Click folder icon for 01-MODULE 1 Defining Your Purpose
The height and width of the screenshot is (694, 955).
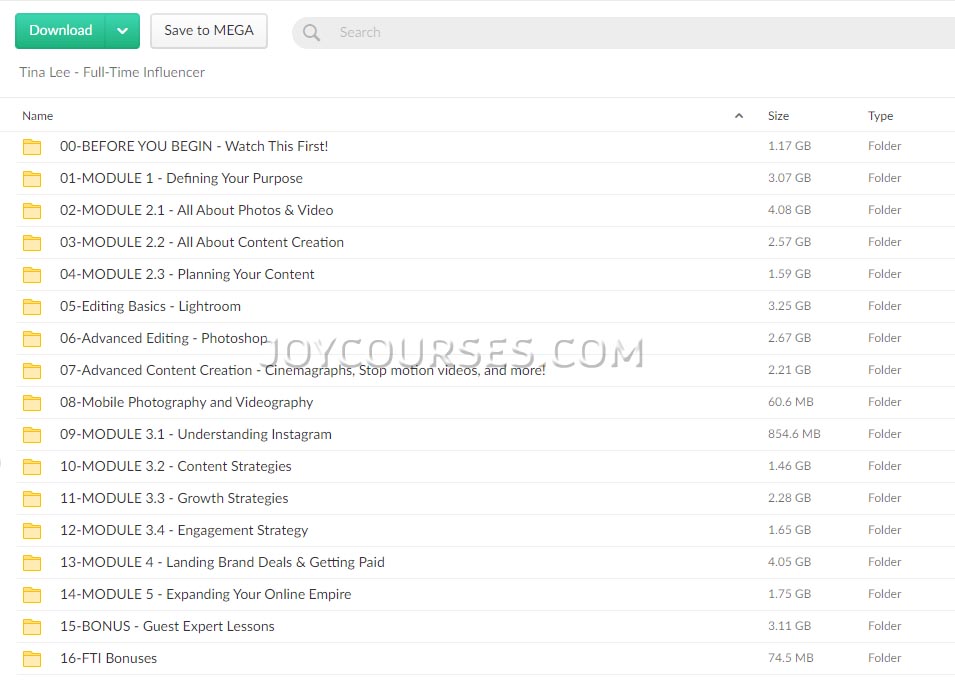32,179
